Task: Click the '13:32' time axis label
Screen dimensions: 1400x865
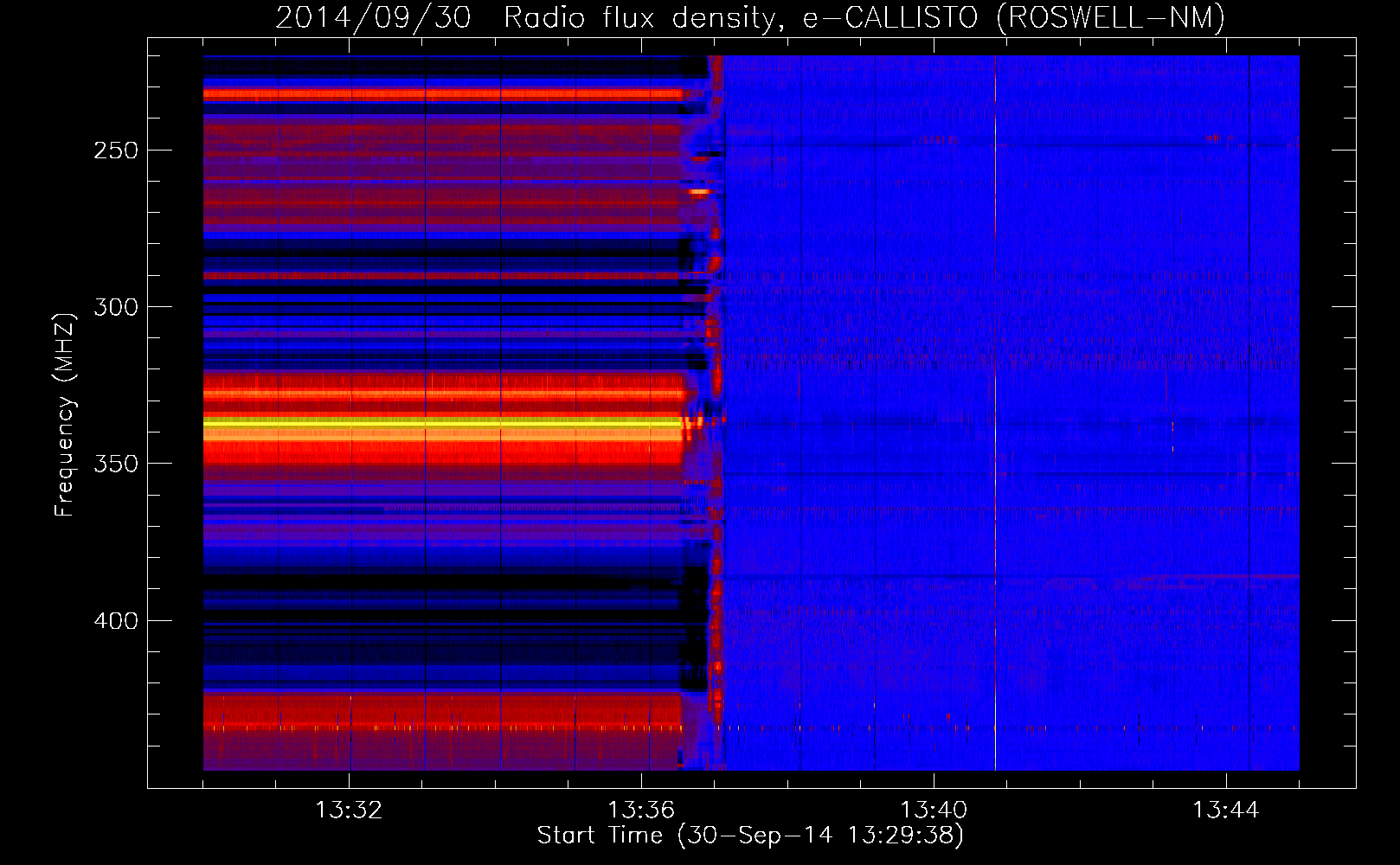Action: pos(349,811)
